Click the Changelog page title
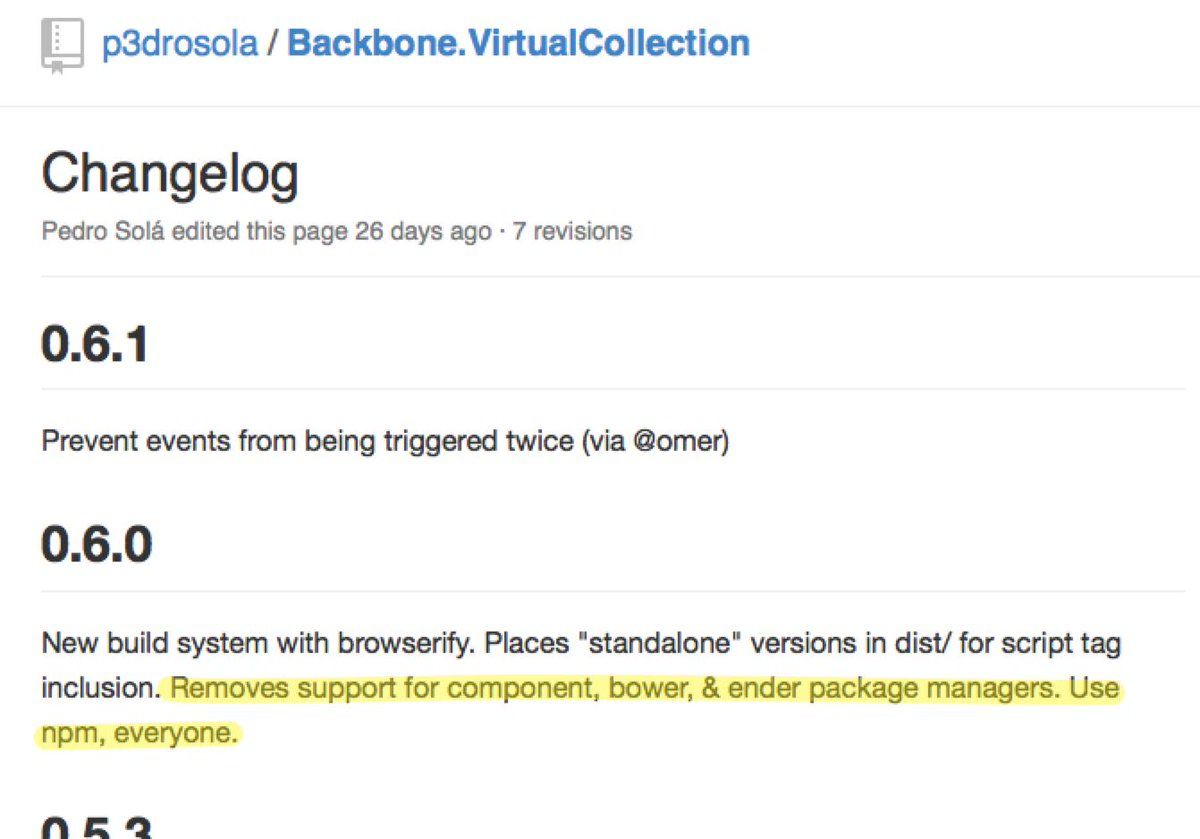The image size is (1200, 839). point(170,176)
